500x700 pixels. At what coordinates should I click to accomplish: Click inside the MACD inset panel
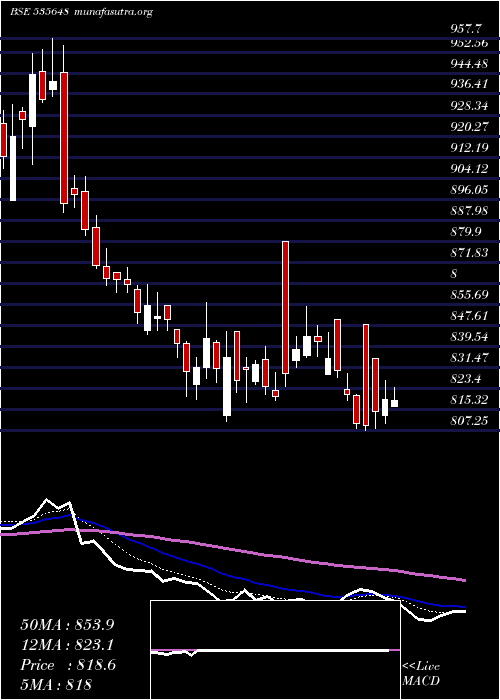tap(275, 650)
